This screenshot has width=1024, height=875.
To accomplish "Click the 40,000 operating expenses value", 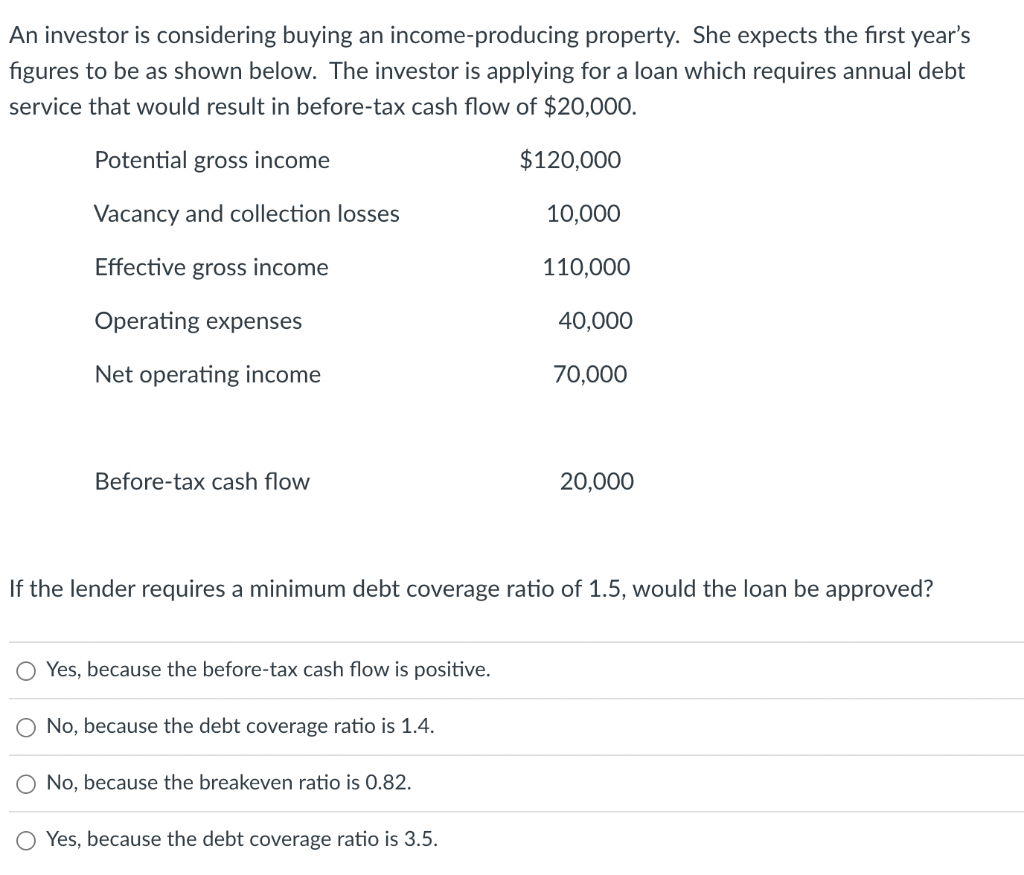I will 595,321.
